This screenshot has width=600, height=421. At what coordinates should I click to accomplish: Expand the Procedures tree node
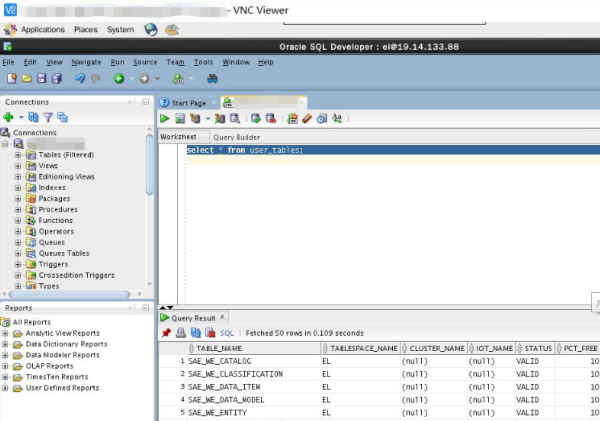tap(18, 210)
